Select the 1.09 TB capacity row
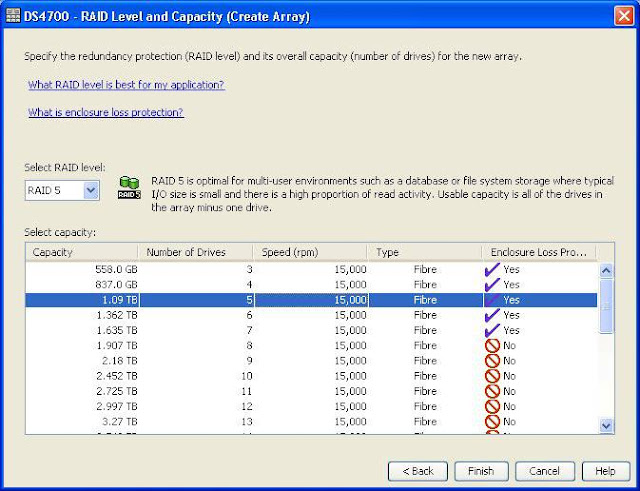The width and height of the screenshot is (640, 491). [x=311, y=300]
